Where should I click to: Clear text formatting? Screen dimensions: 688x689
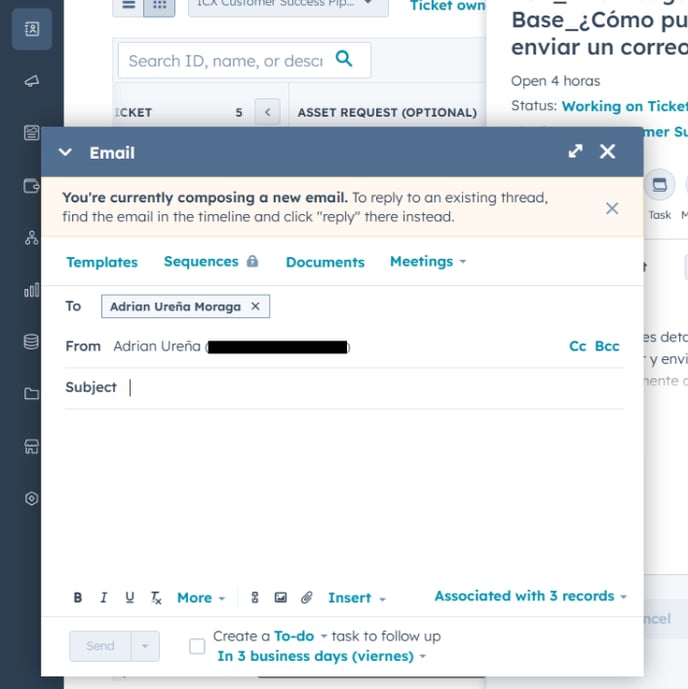click(x=156, y=598)
